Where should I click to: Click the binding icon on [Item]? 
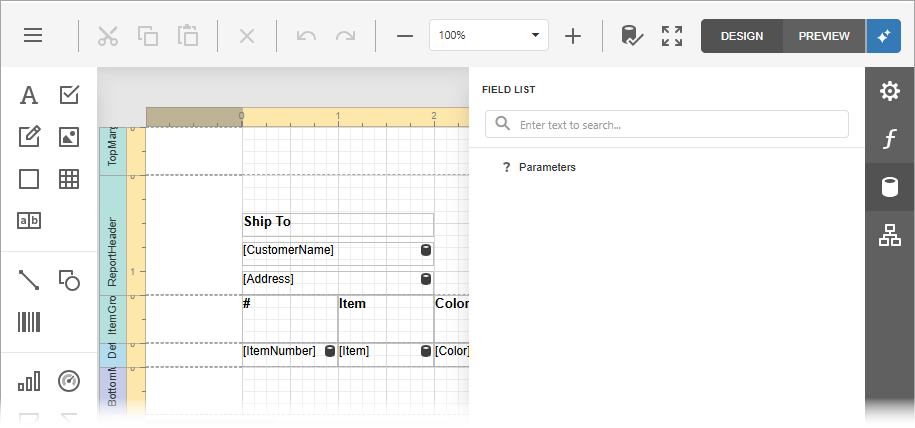[426, 351]
